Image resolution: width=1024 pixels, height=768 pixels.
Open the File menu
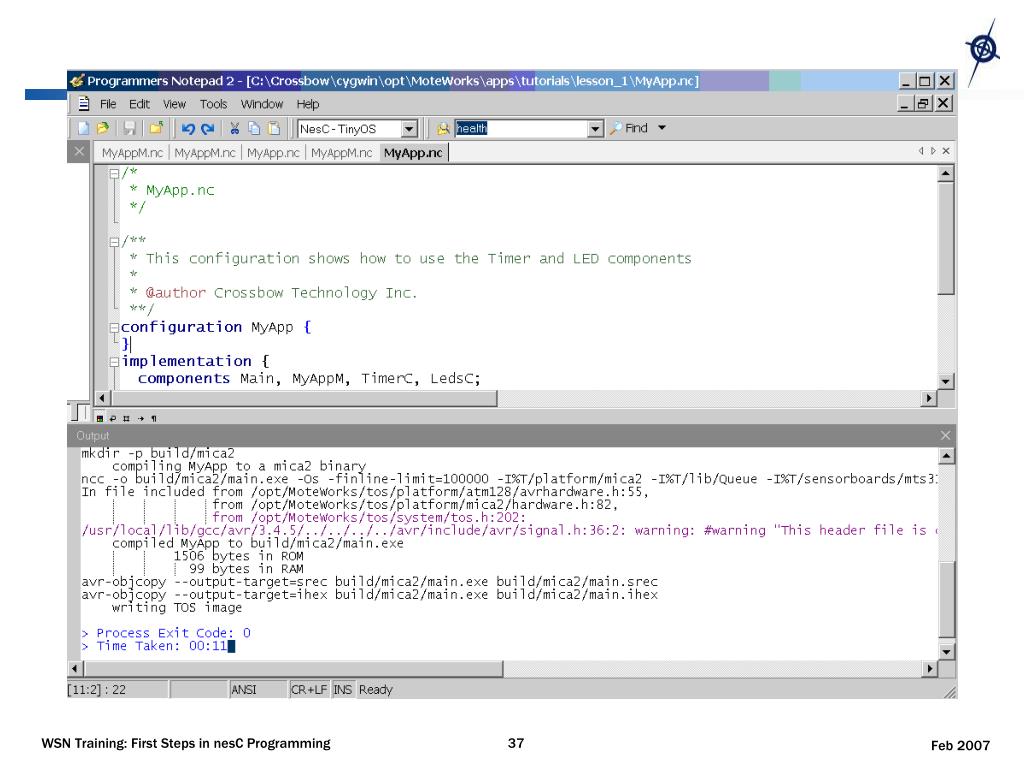click(108, 104)
